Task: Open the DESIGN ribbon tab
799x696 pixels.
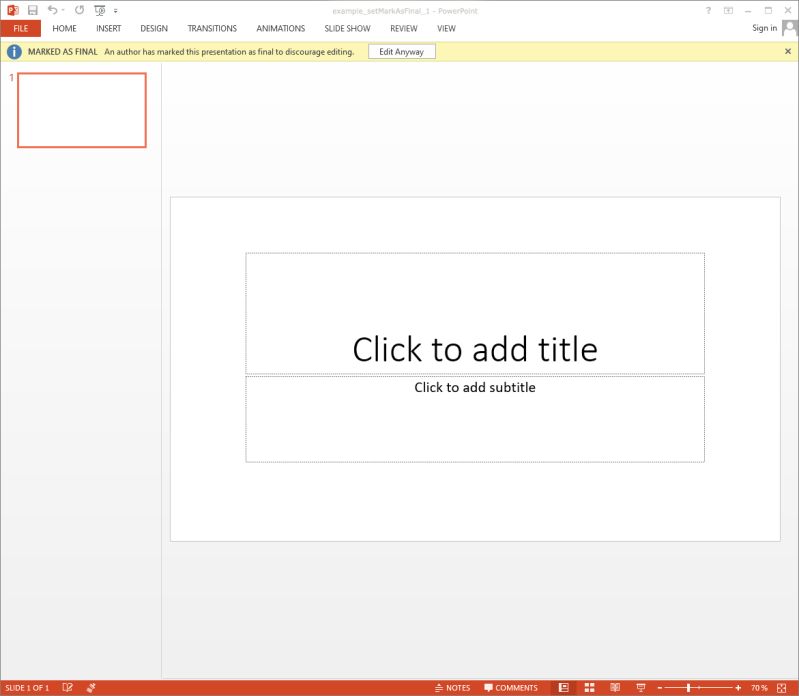Action: [x=154, y=29]
